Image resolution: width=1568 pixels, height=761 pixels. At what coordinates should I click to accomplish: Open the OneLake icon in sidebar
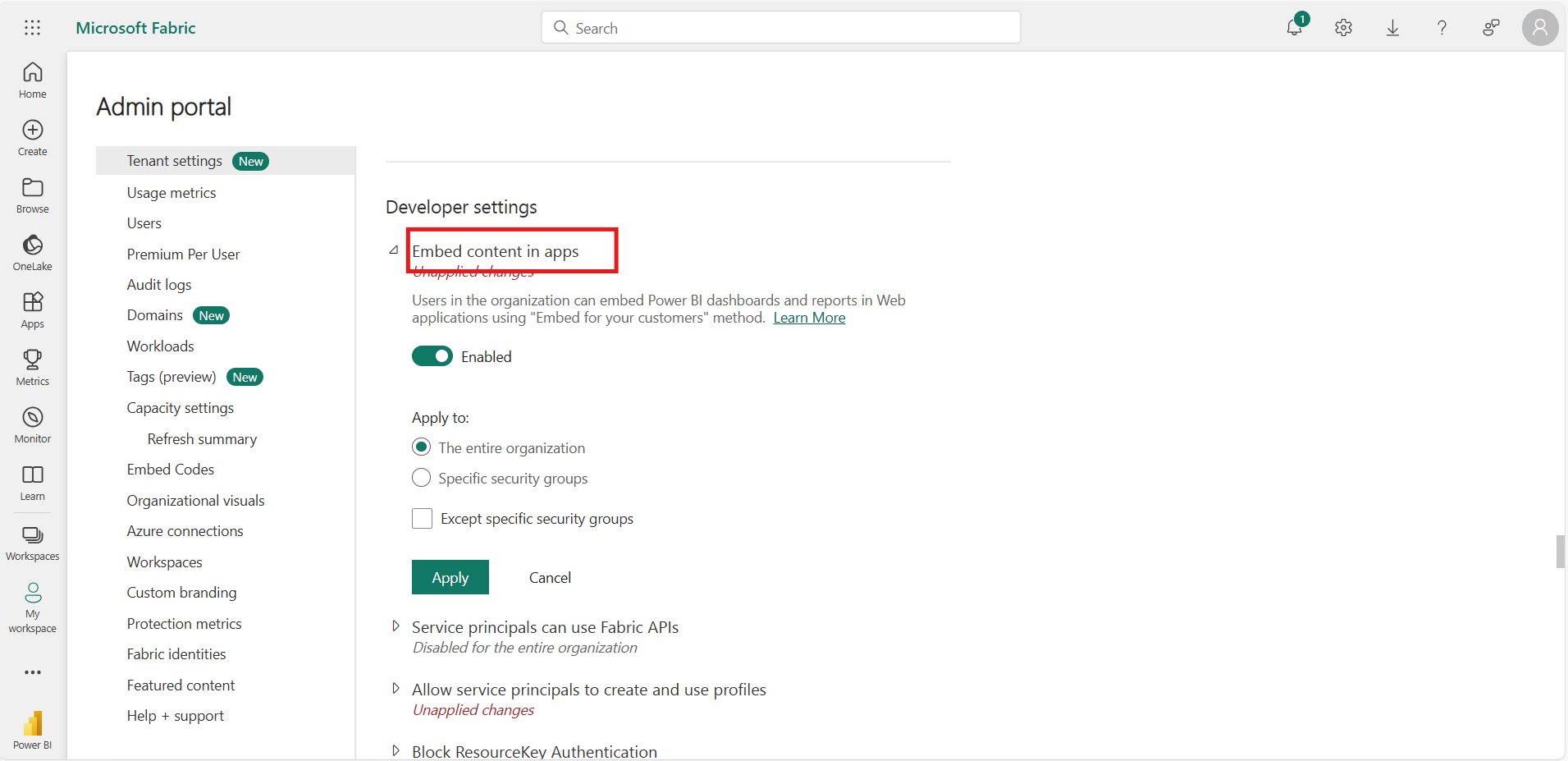[33, 245]
